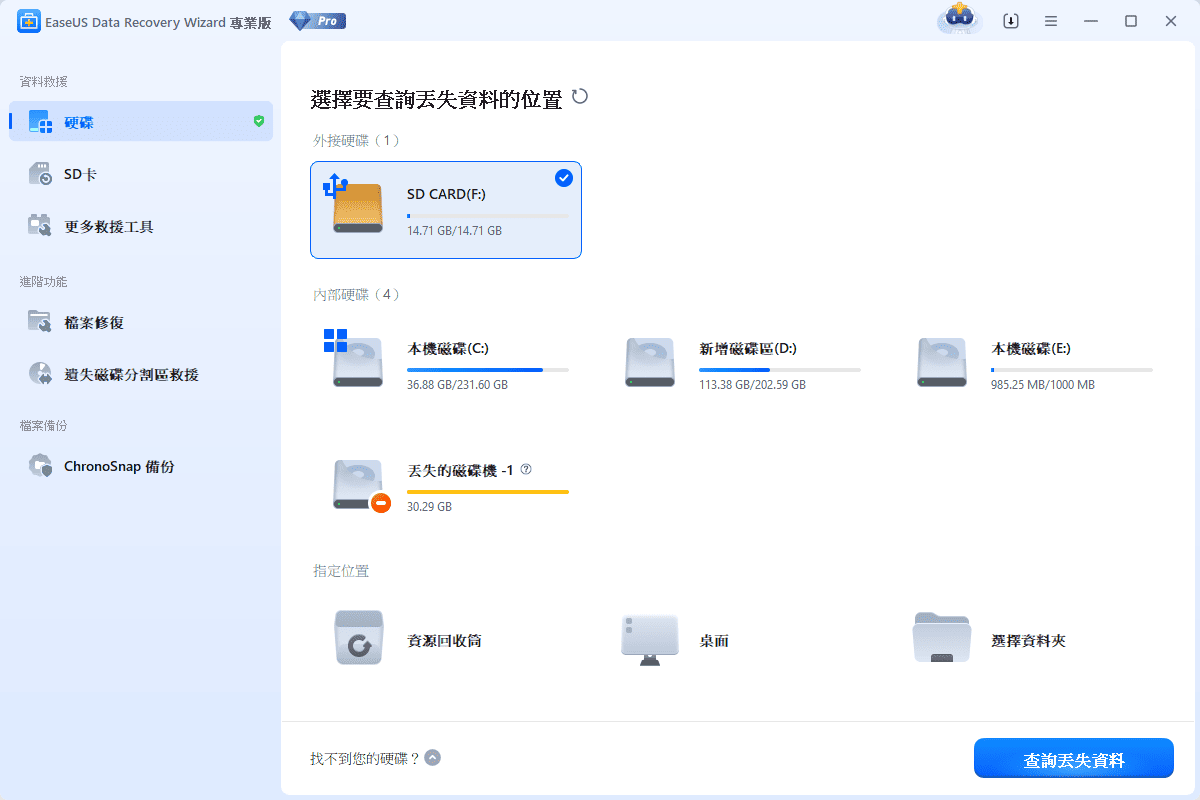
Task: Toggle the blue checkmark on SD CARD(F:)
Action: [564, 178]
